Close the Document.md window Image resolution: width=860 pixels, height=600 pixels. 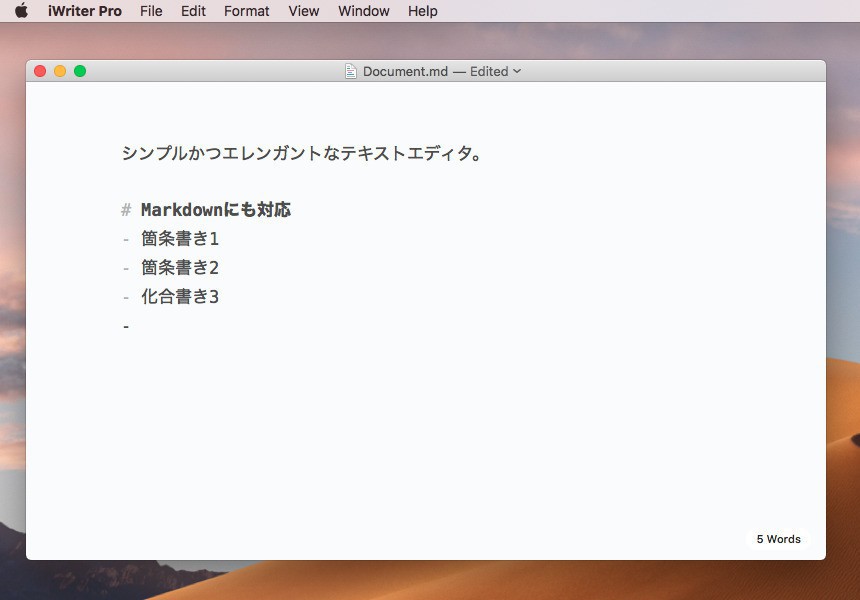click(x=40, y=71)
